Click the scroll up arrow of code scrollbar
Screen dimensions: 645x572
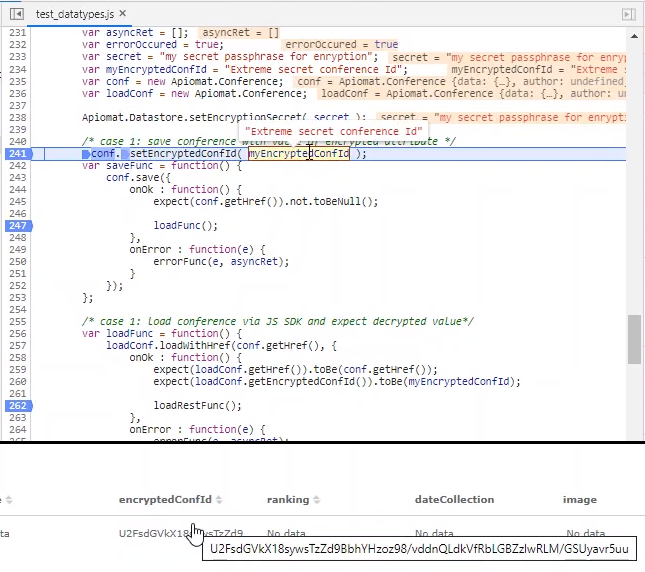tap(634, 36)
